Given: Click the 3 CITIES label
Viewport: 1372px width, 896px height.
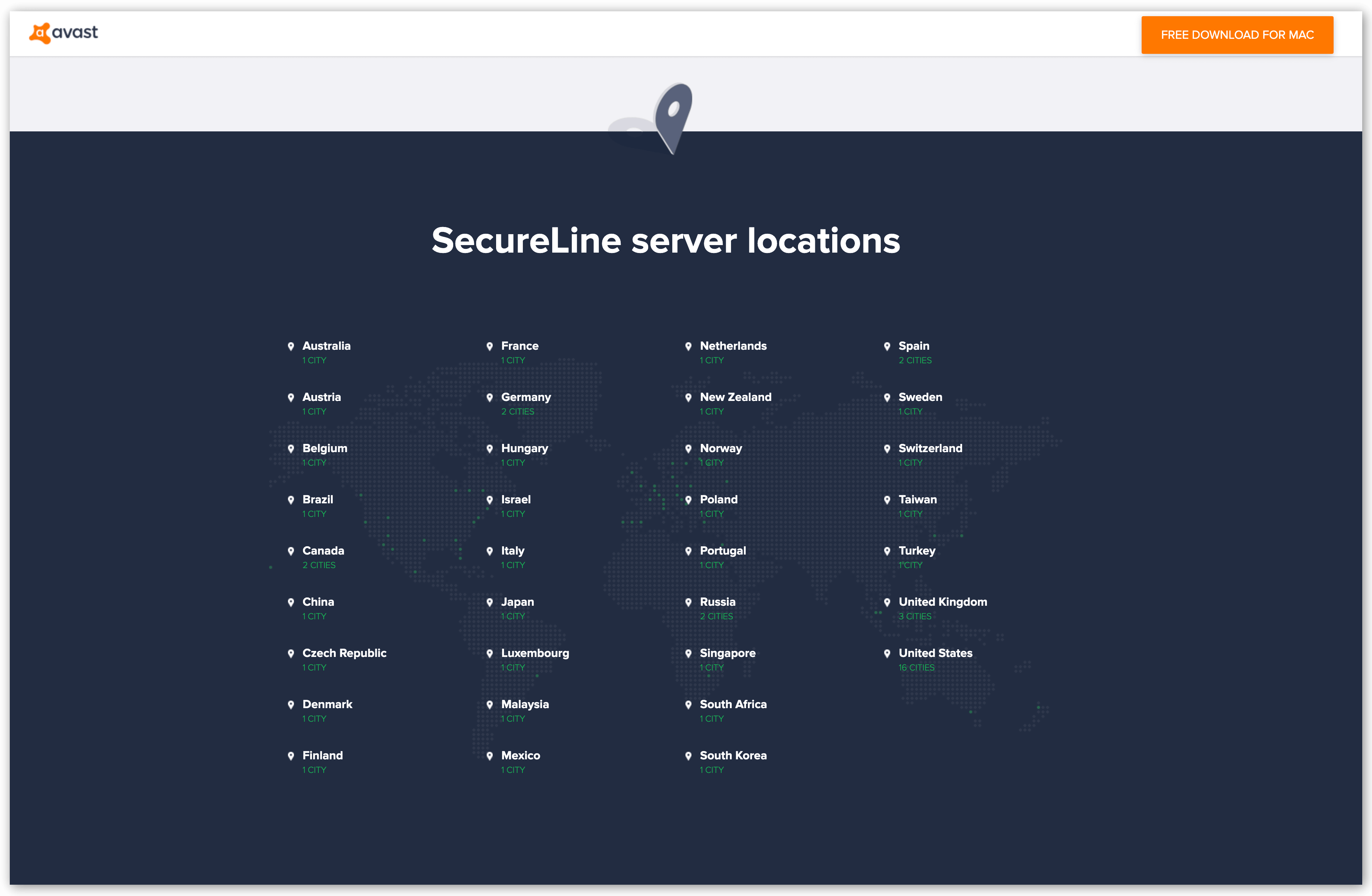Looking at the screenshot, I should coord(915,616).
